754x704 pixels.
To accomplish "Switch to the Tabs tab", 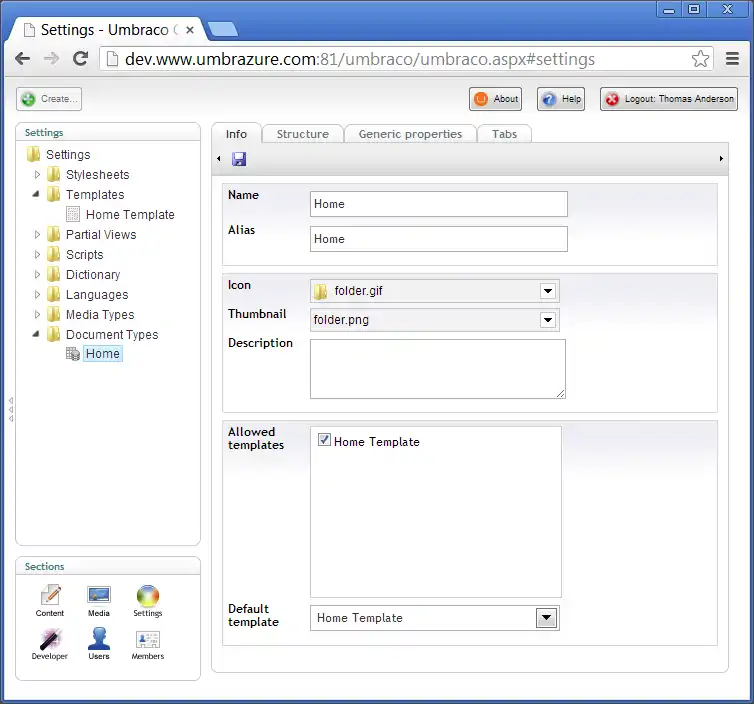I will point(504,134).
